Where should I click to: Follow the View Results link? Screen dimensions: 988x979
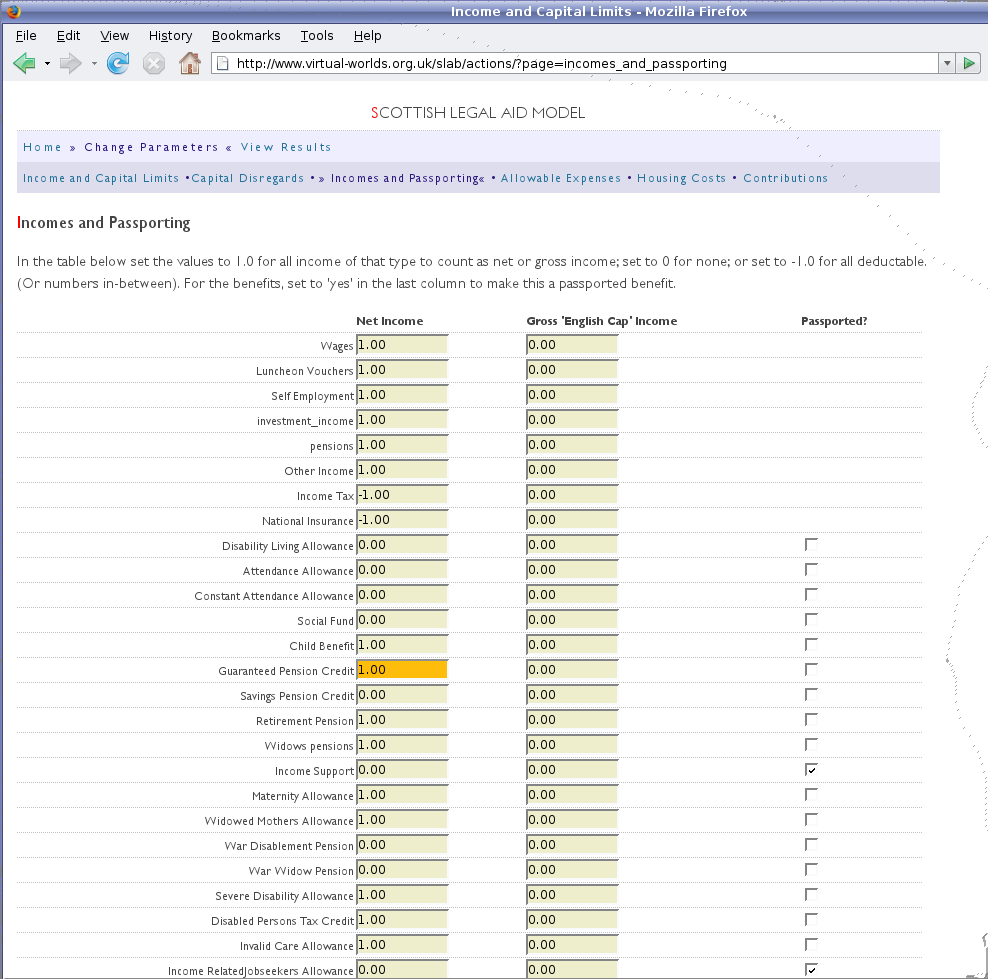285,147
